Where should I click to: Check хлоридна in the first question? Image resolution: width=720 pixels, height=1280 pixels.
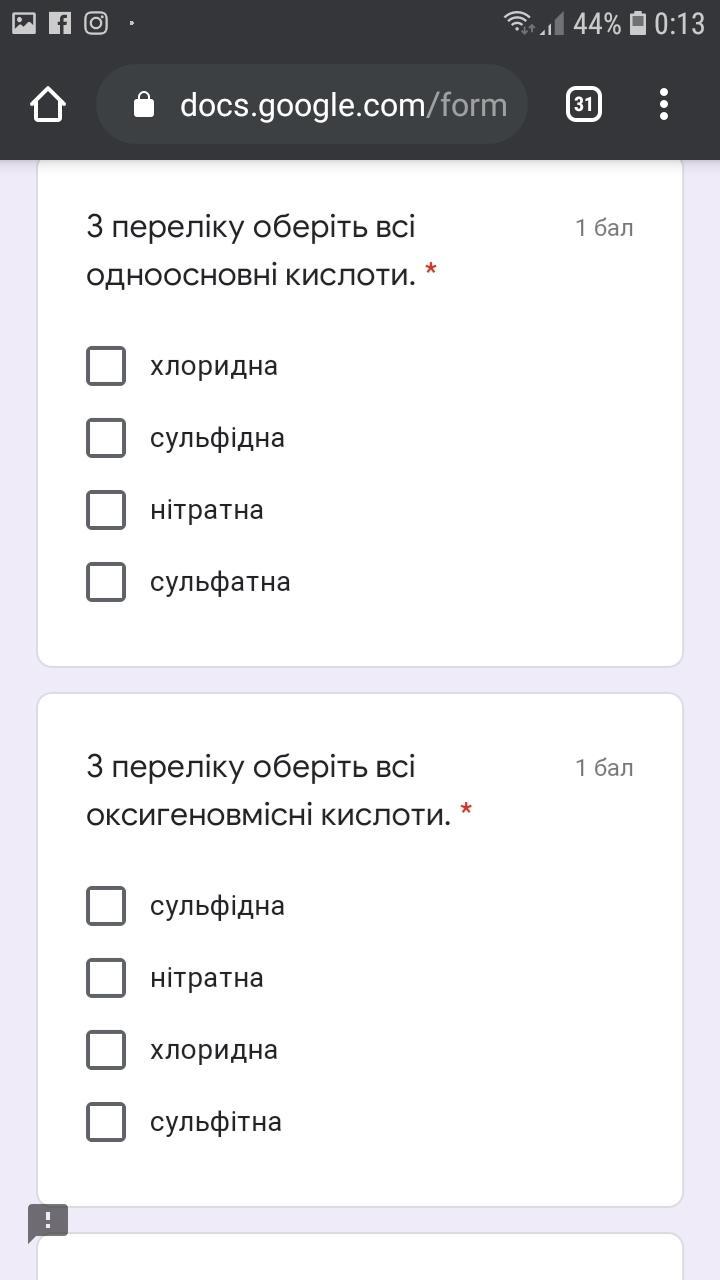tap(106, 366)
